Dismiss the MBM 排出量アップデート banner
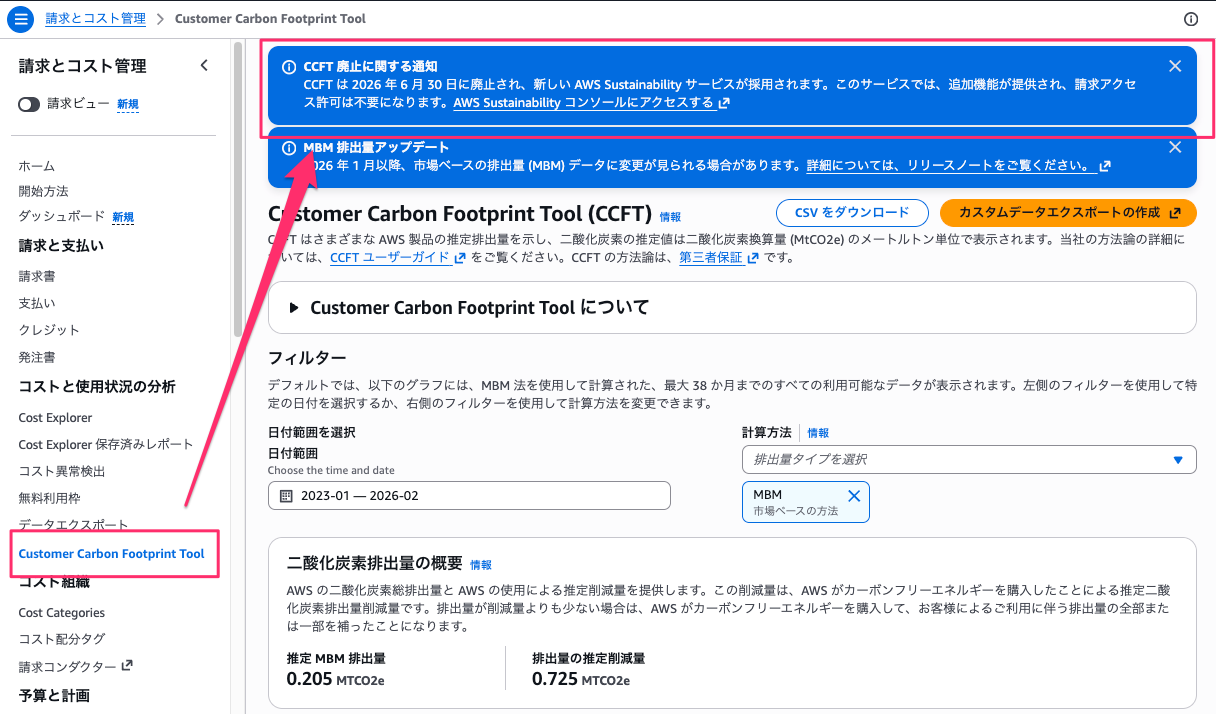The image size is (1216, 714). [1175, 147]
